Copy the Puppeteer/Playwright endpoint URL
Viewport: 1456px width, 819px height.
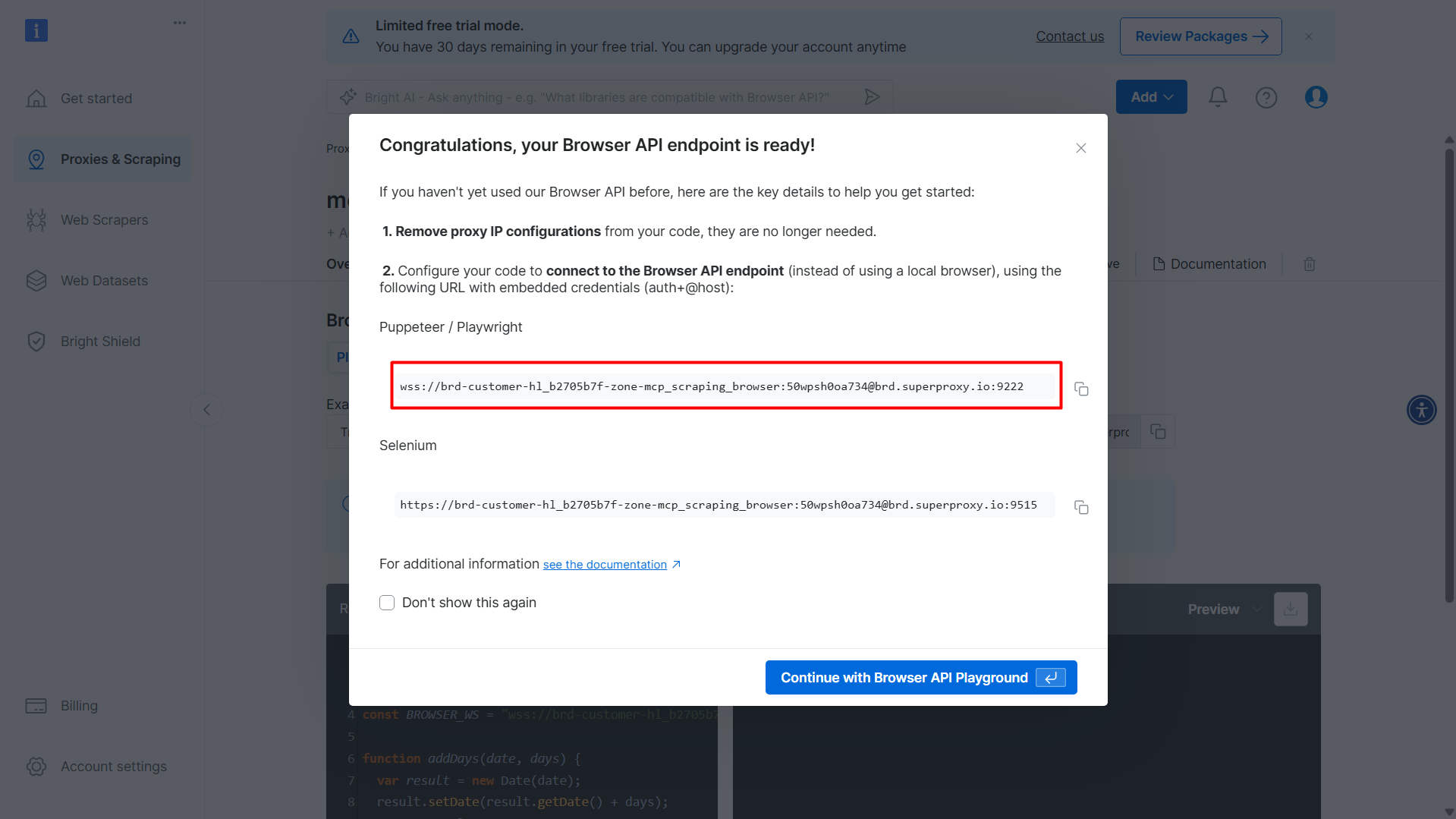(x=1081, y=389)
